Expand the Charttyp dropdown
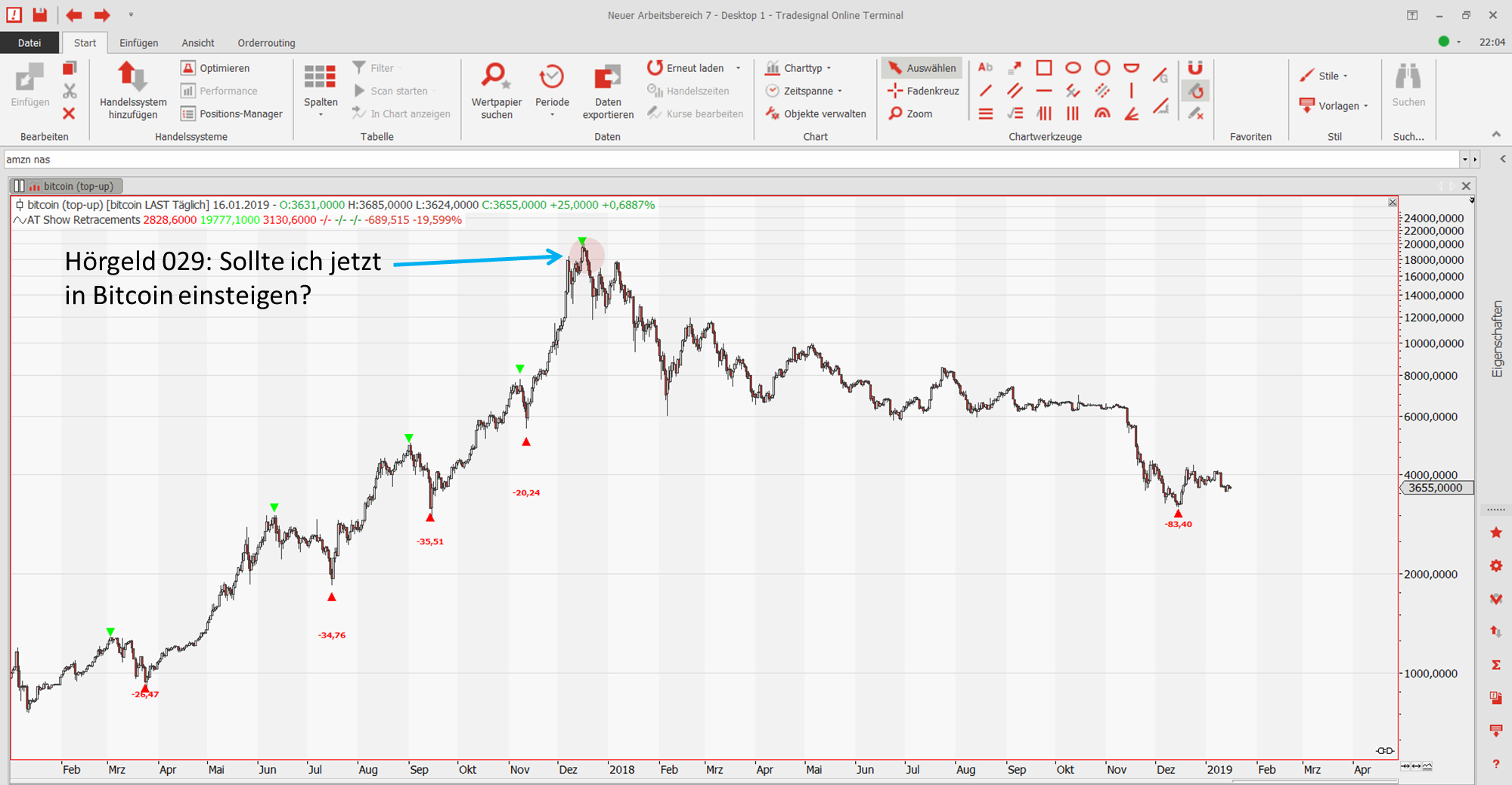The height and width of the screenshot is (785, 1512). [x=799, y=68]
